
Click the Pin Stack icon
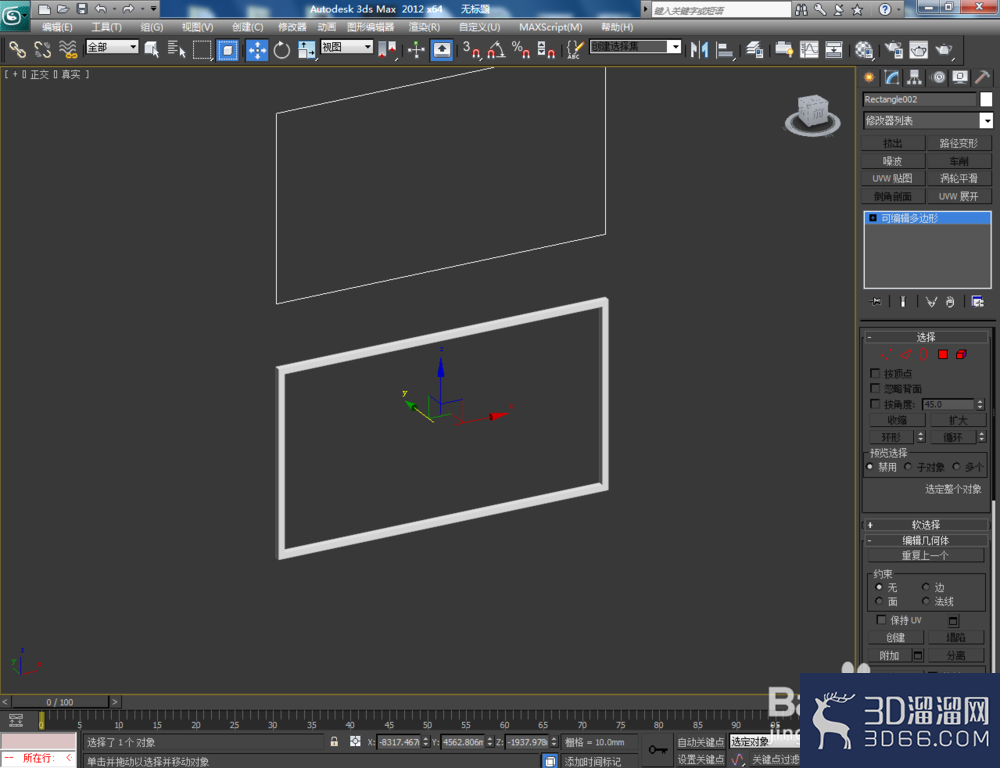coord(875,302)
